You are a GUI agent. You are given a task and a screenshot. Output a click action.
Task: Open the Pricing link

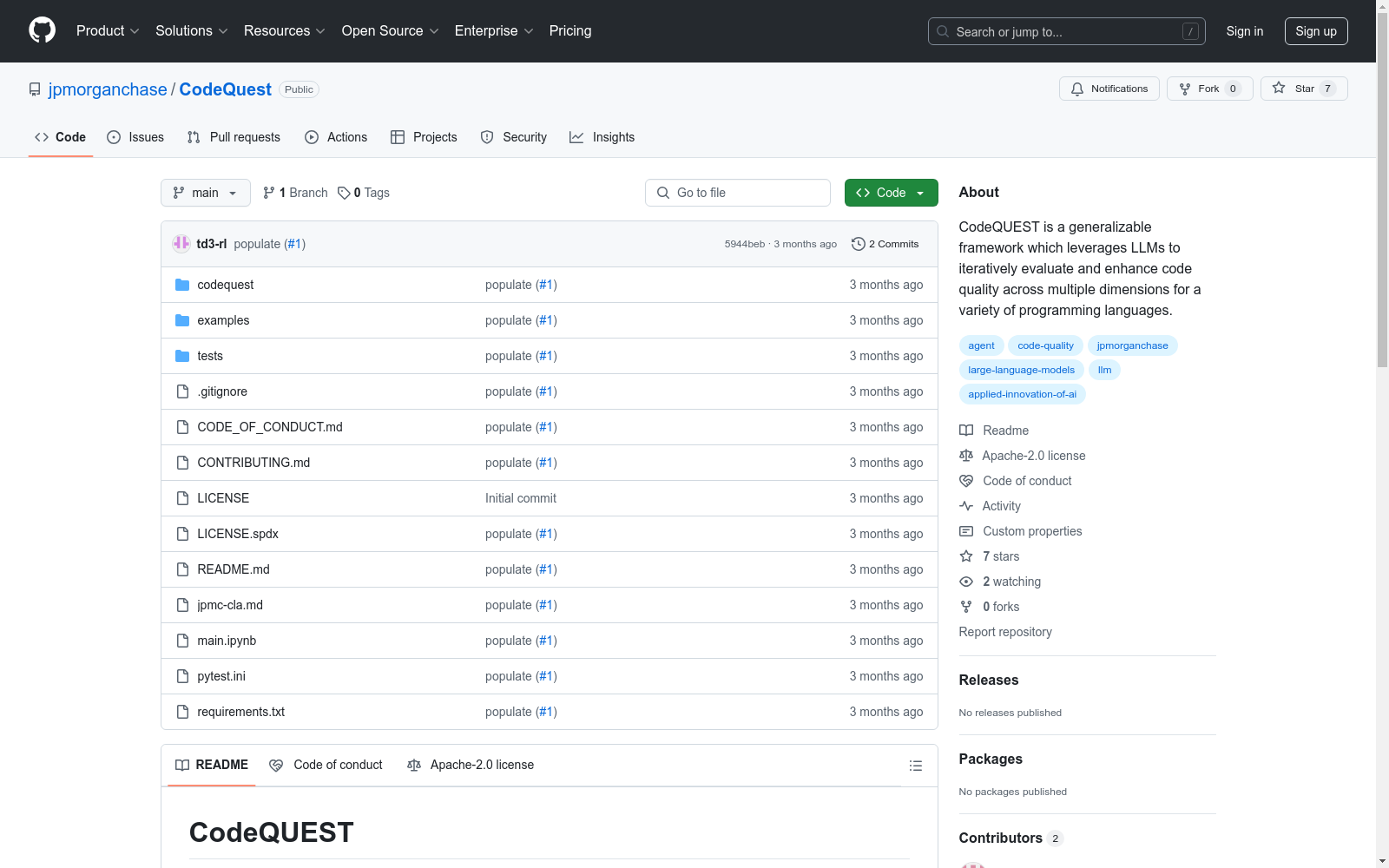570,30
